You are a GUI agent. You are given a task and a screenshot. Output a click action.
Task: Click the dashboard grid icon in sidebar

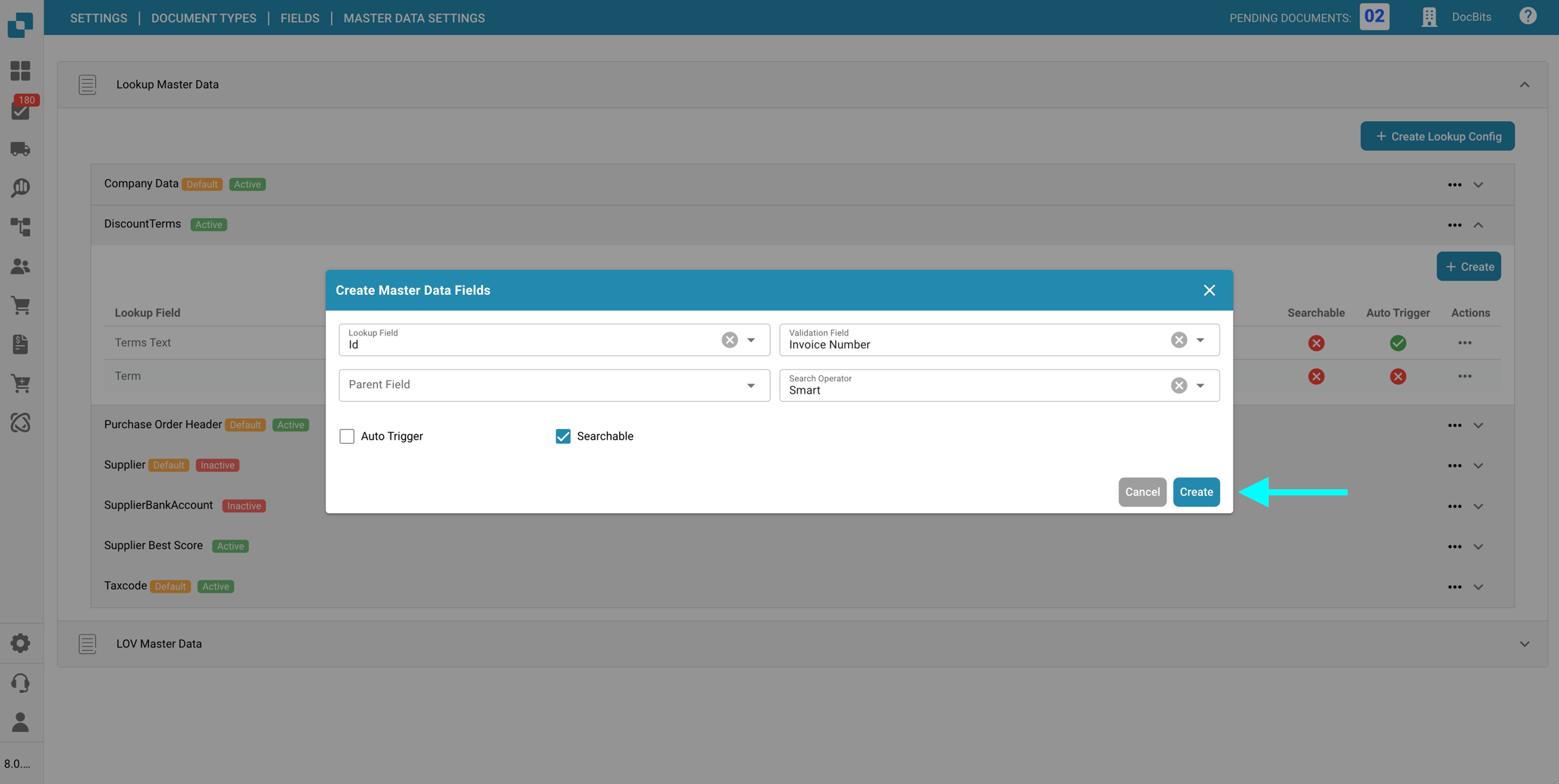pos(20,71)
